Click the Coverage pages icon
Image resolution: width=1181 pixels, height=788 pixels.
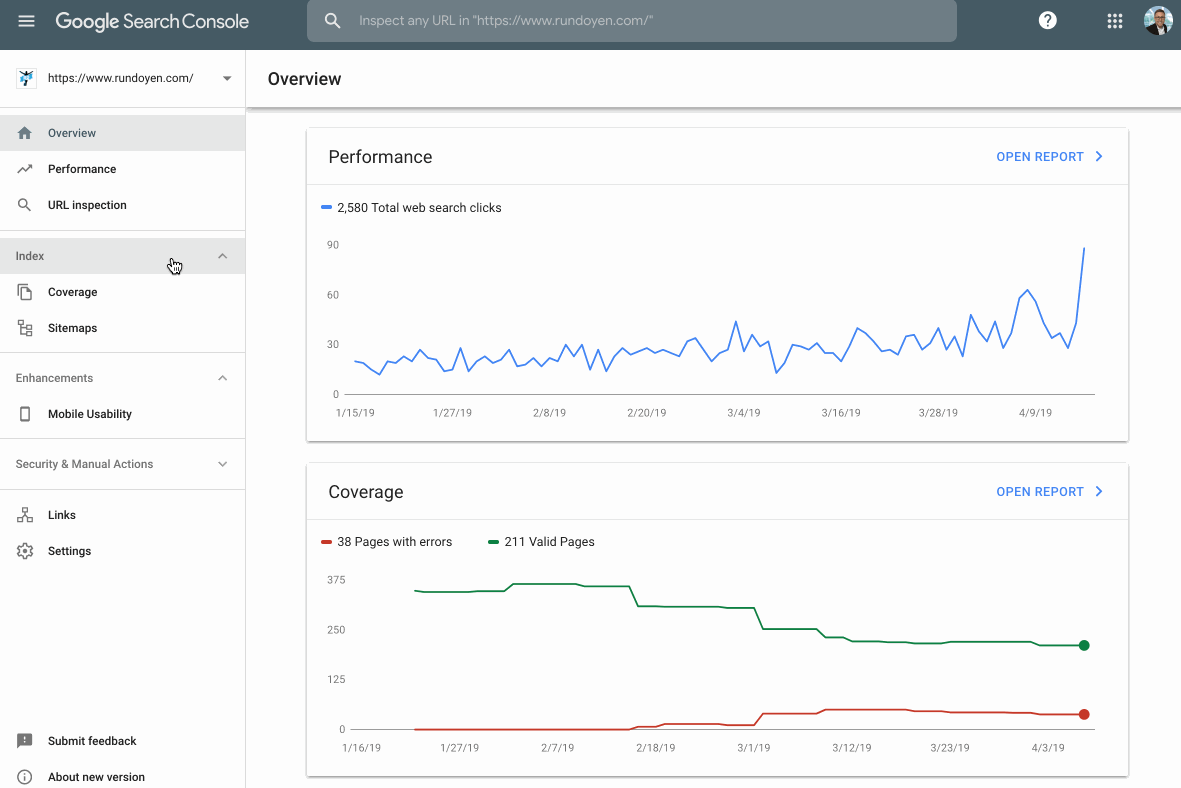coord(25,292)
